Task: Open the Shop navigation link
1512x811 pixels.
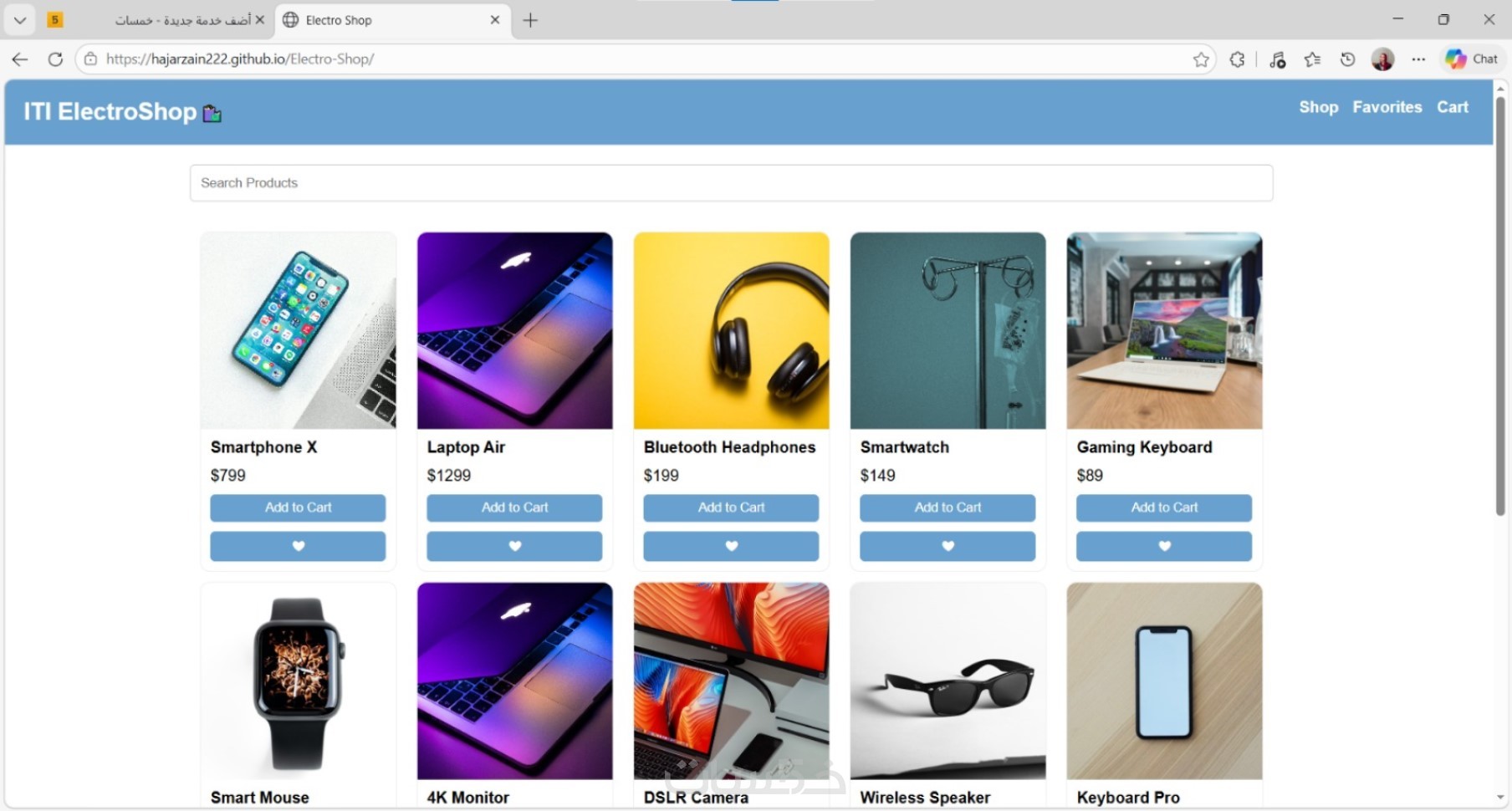Action: point(1319,107)
